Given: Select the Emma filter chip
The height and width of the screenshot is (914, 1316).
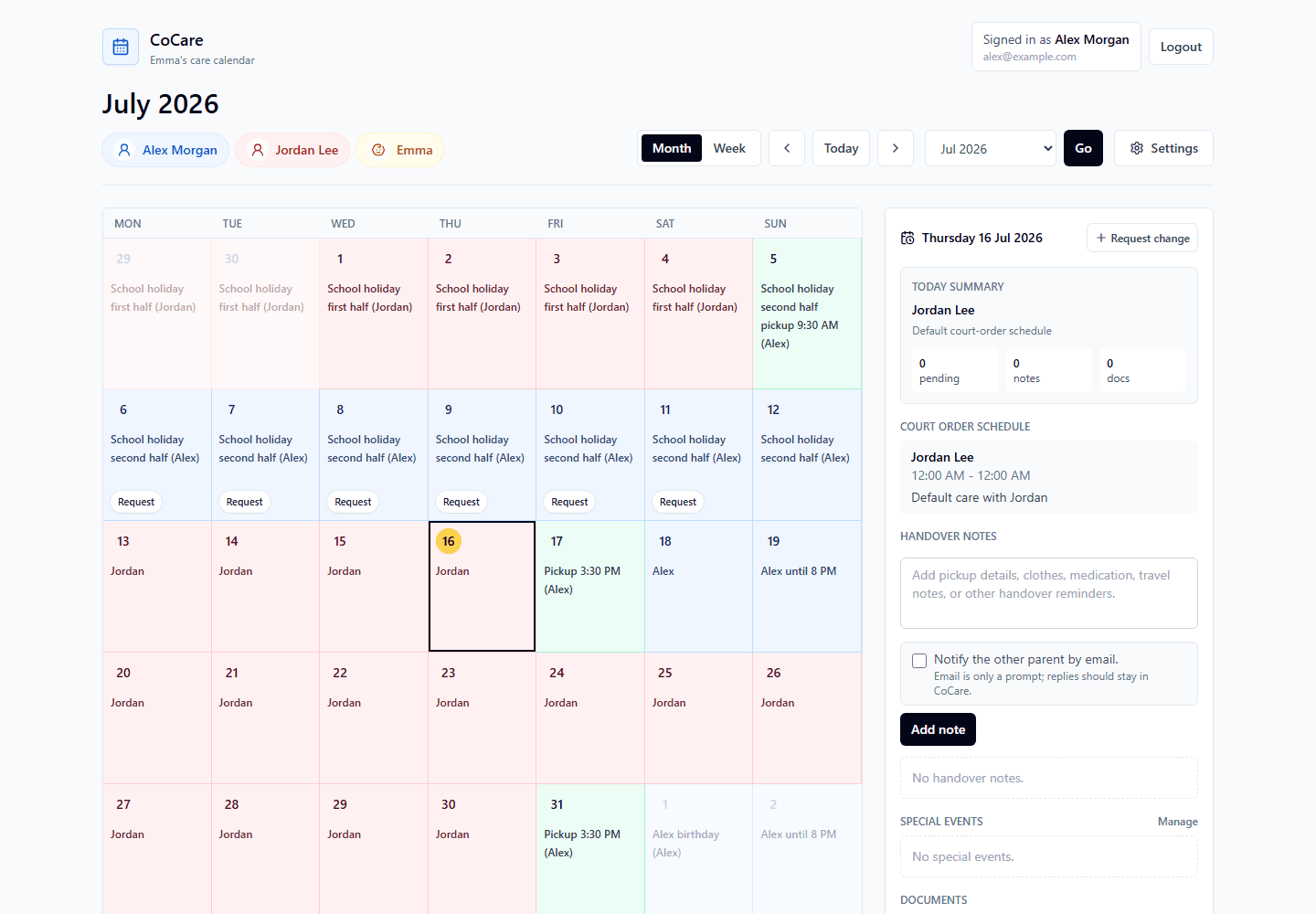Looking at the screenshot, I should point(400,150).
